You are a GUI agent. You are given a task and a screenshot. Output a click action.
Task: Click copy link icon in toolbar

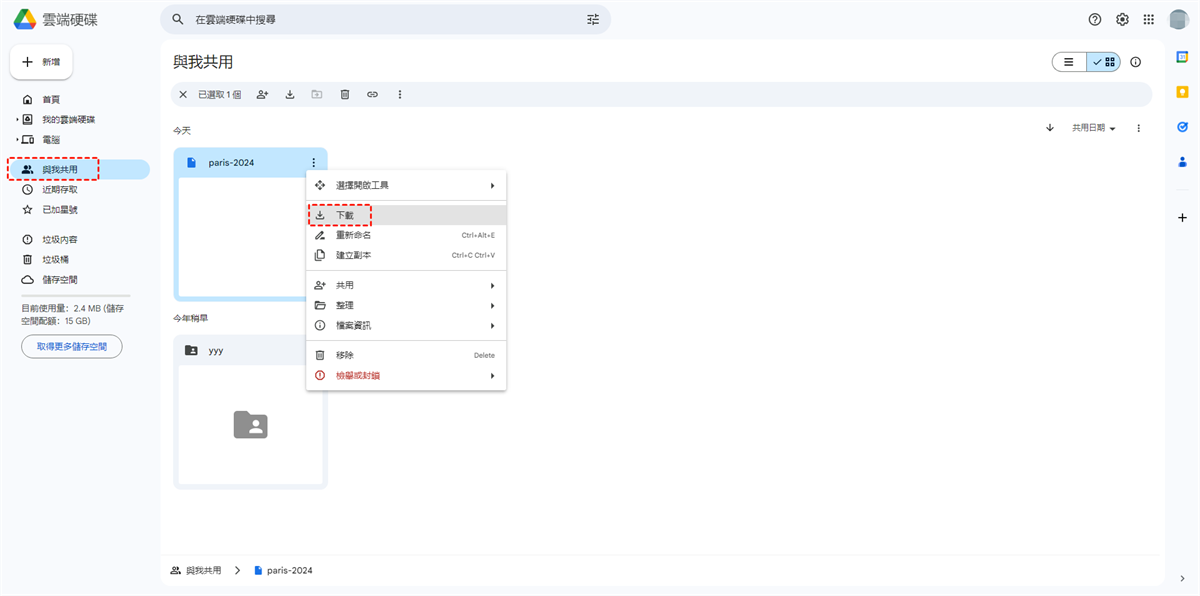(x=372, y=94)
